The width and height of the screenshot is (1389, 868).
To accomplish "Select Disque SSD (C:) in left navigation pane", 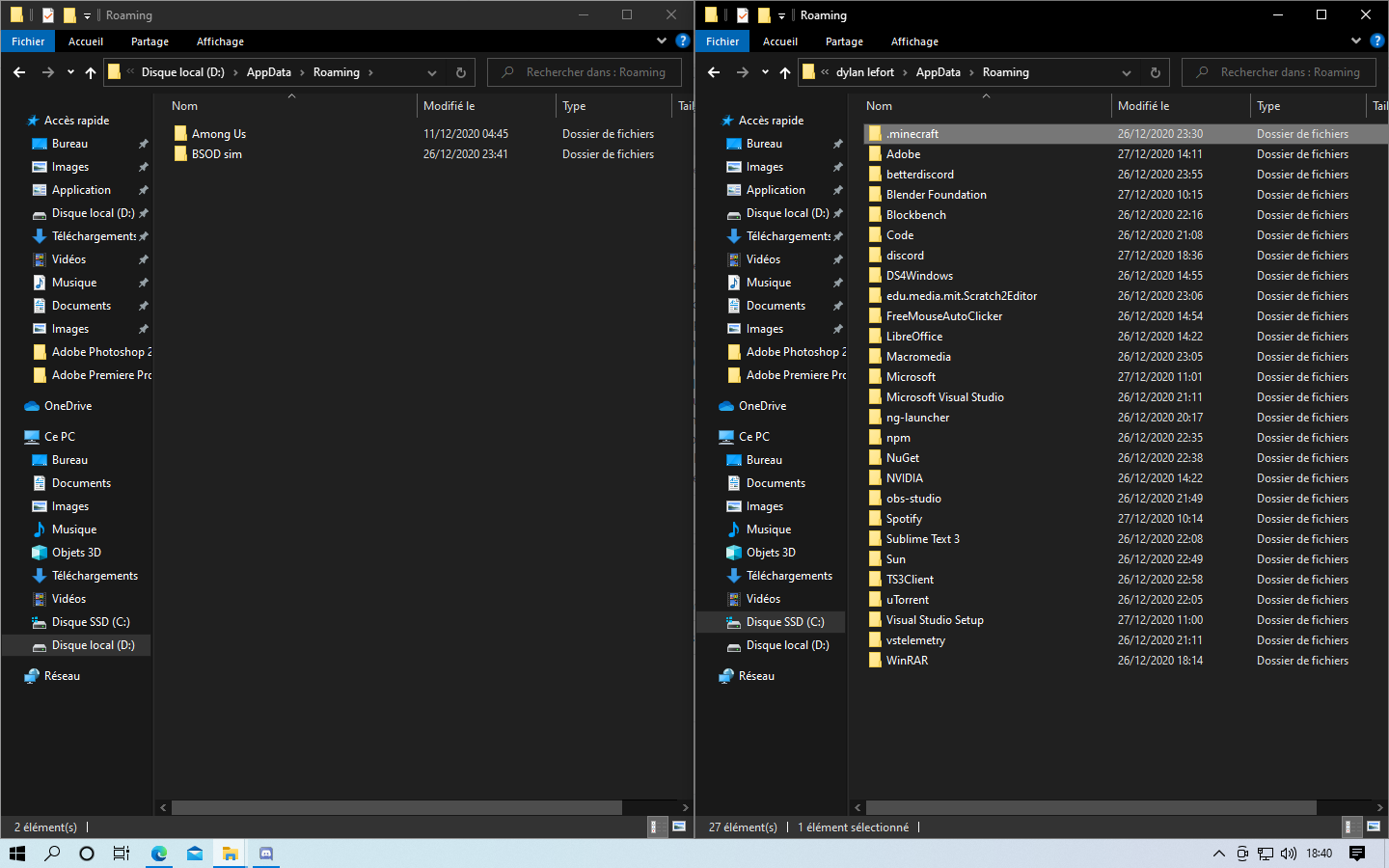I will point(91,622).
